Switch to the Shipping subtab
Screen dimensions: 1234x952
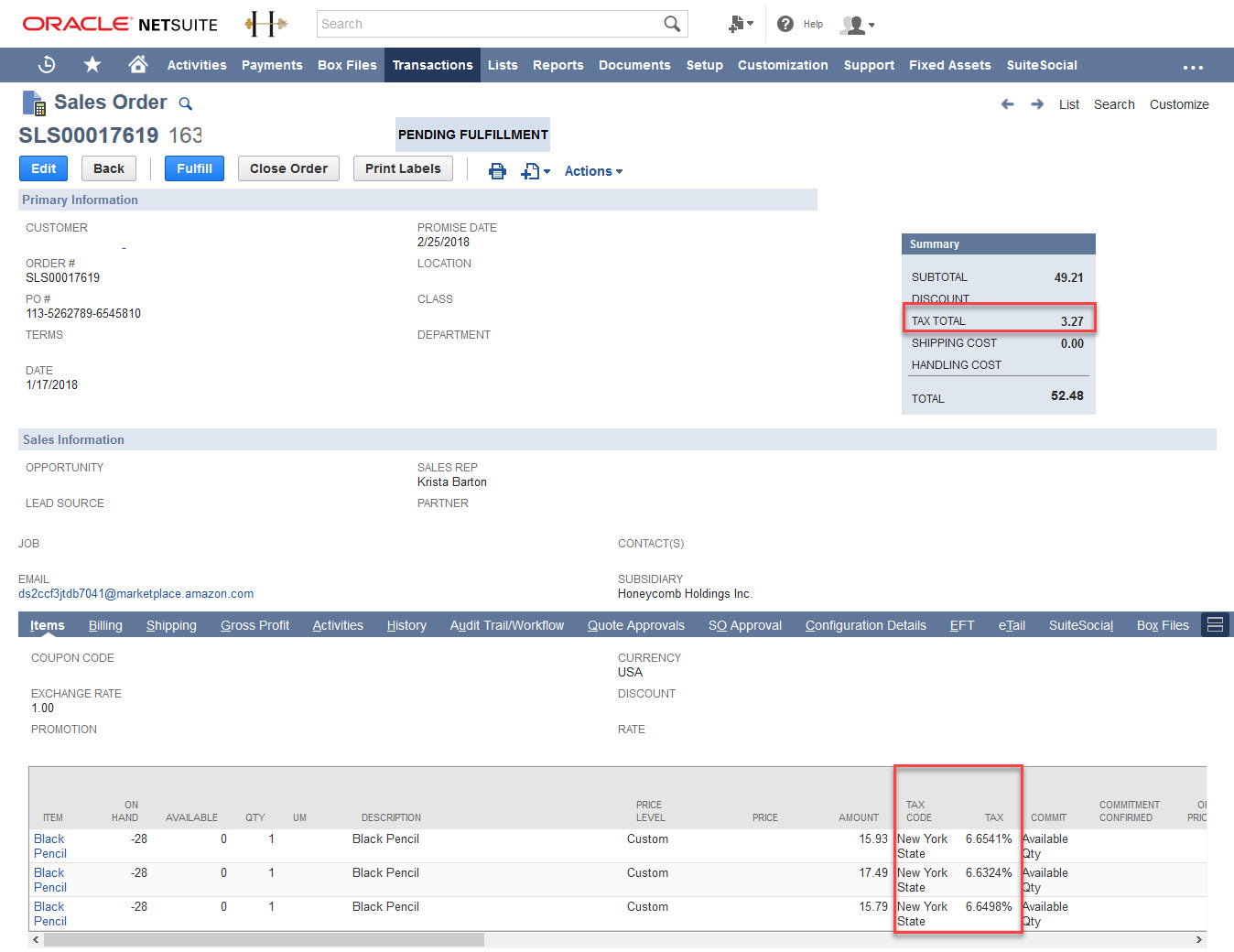pyautogui.click(x=171, y=625)
